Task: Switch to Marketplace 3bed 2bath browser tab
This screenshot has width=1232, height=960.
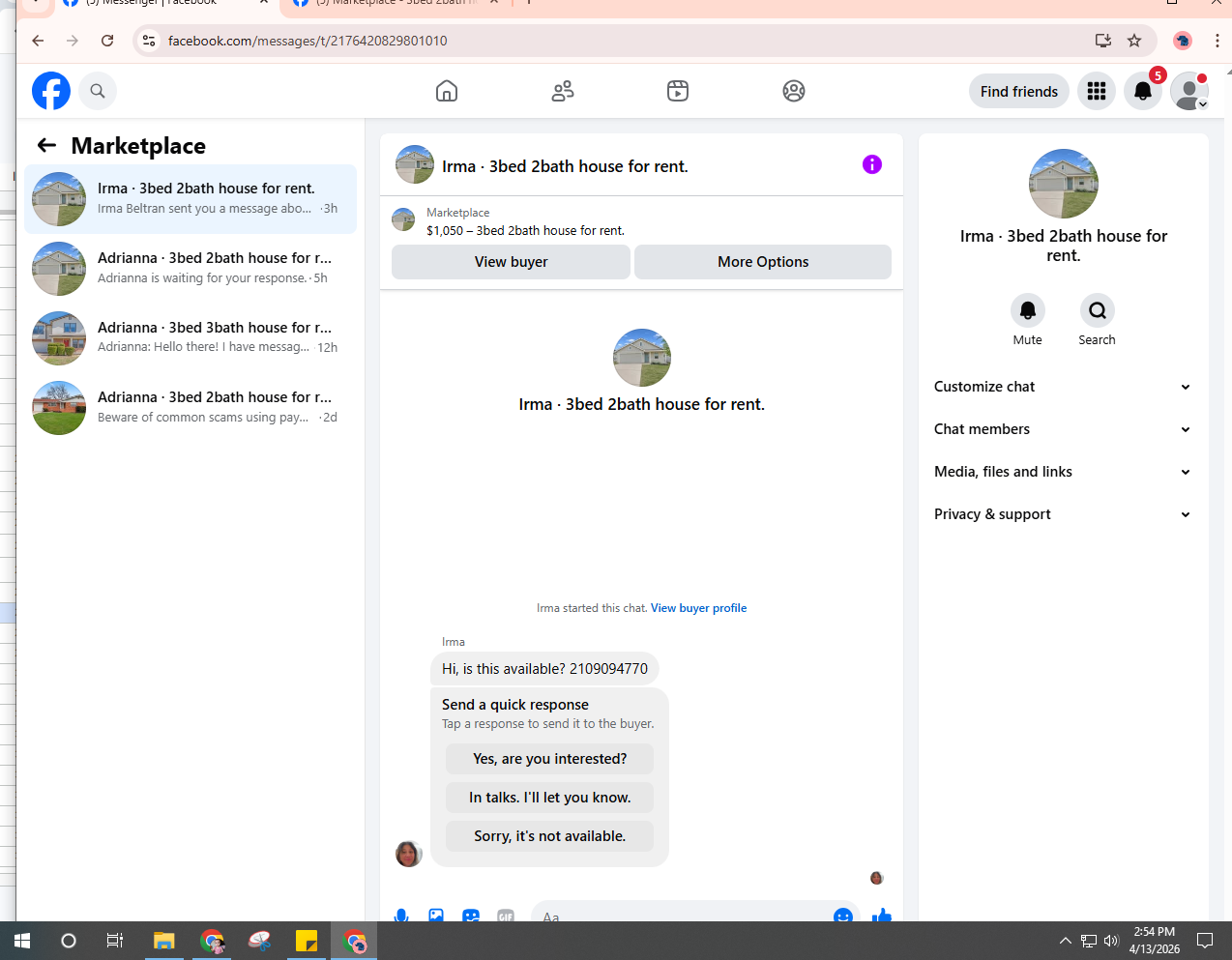Action: click(x=396, y=4)
